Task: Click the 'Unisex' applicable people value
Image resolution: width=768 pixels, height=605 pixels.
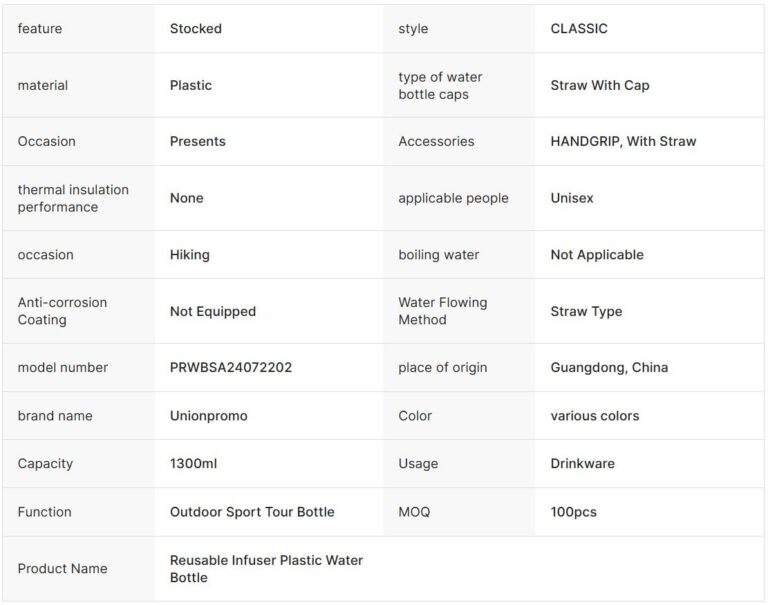Action: click(572, 198)
